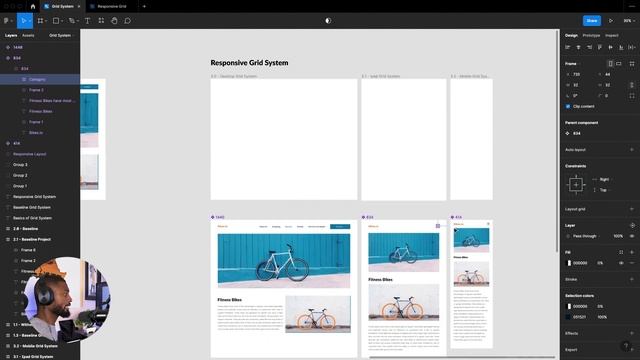Click the Fill color swatch 000000

(569, 263)
